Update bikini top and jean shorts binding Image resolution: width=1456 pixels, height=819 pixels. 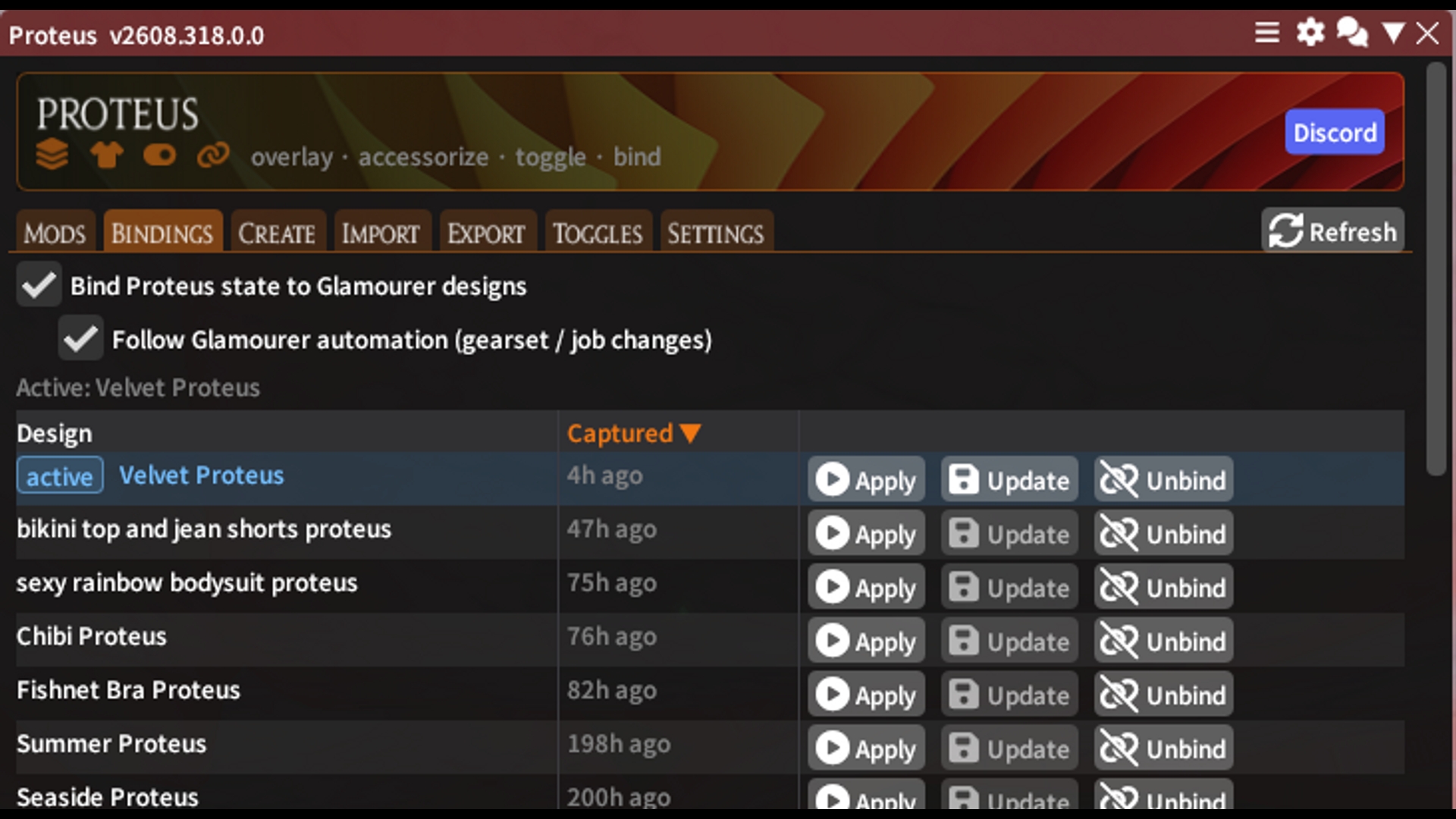click(x=1009, y=533)
